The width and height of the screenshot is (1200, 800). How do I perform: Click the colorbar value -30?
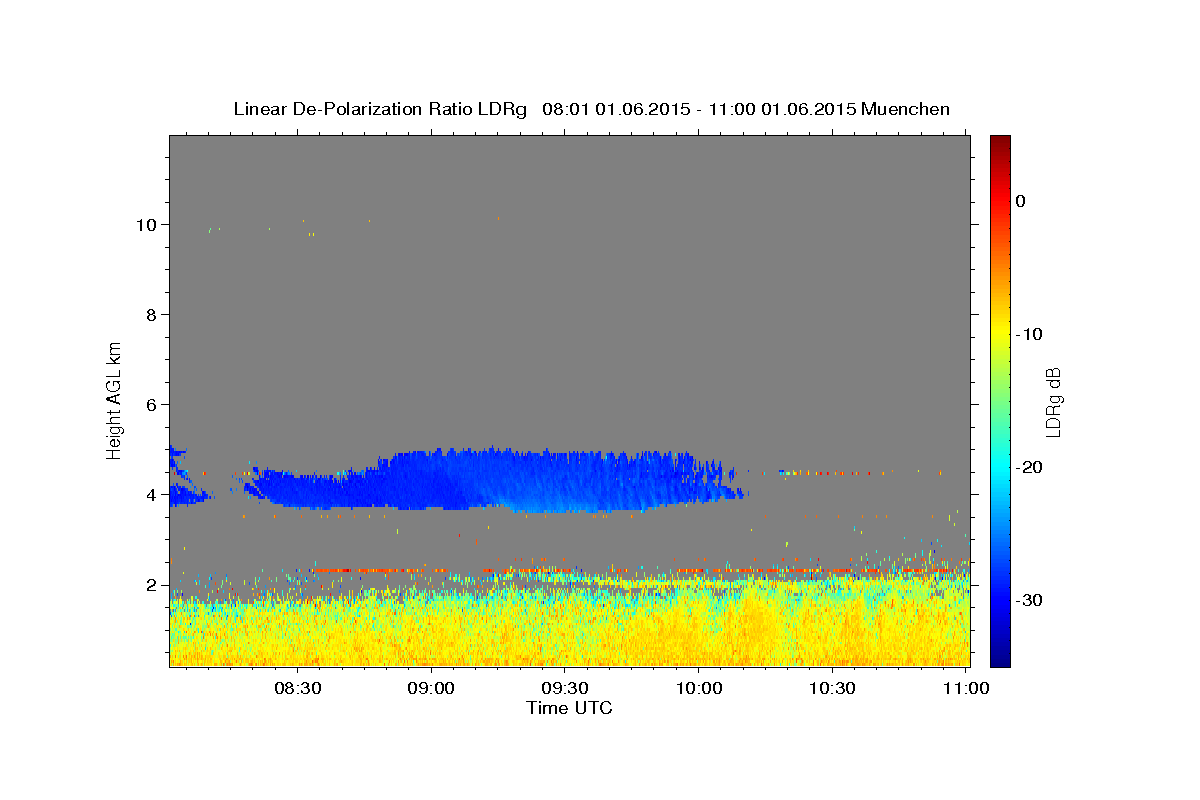tap(1030, 600)
